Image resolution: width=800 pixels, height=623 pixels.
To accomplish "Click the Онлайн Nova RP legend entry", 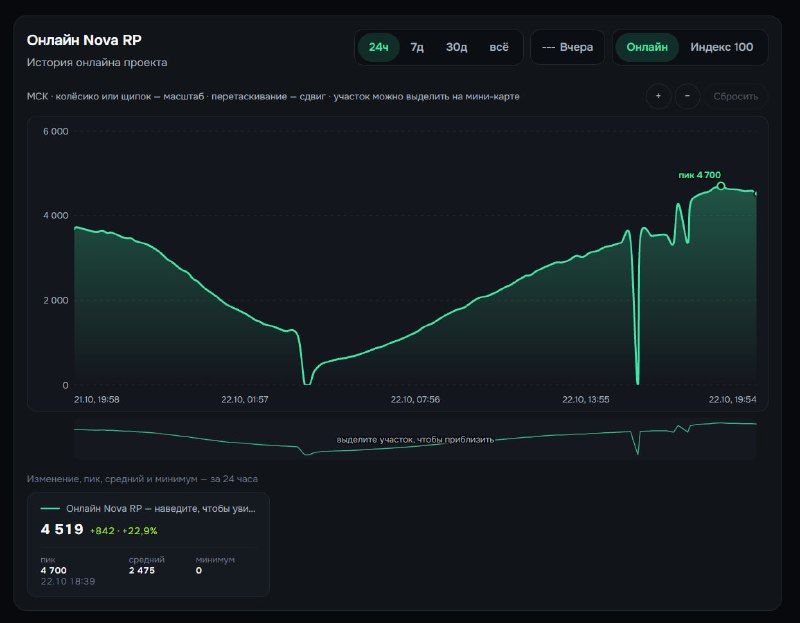I will coord(148,508).
